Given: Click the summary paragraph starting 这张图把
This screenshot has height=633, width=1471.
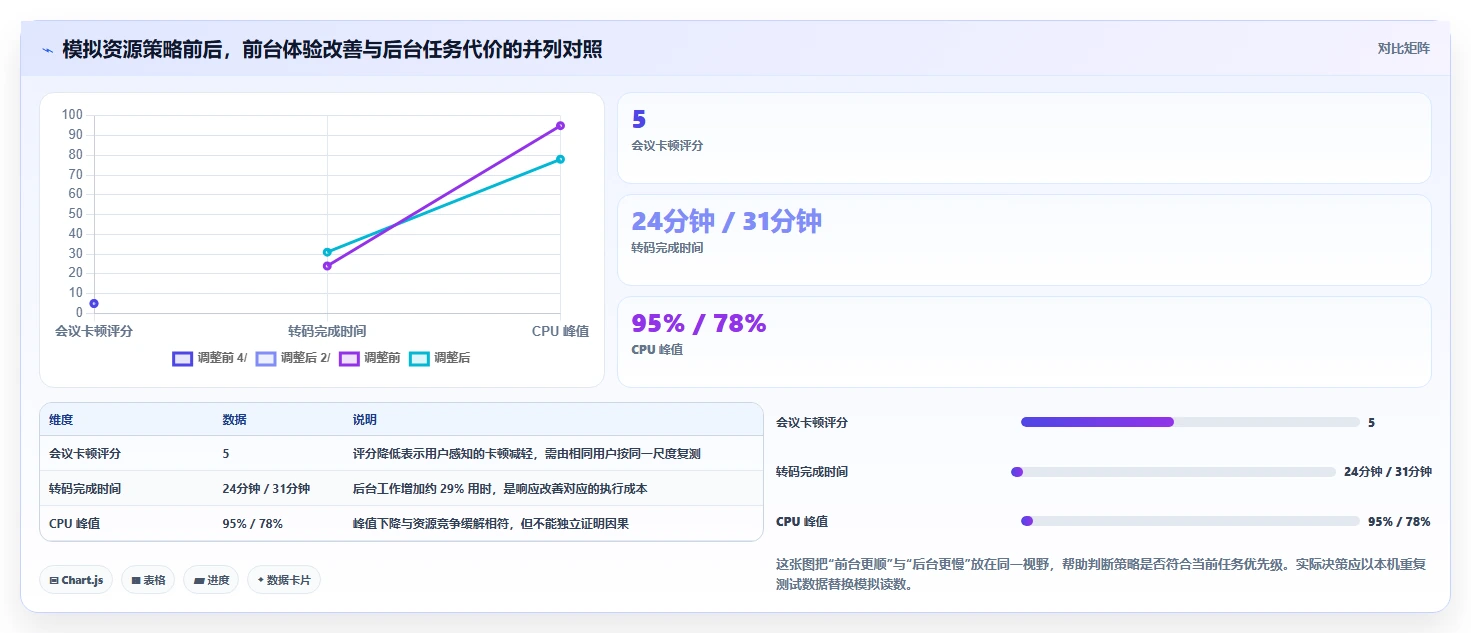Looking at the screenshot, I should coord(1100,574).
